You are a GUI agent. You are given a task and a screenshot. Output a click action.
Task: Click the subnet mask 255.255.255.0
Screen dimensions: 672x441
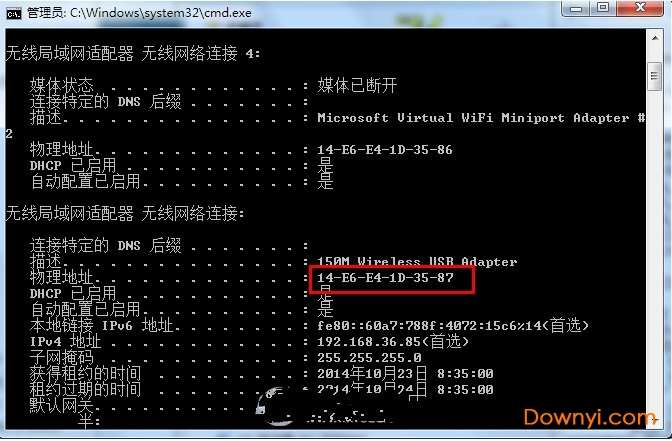point(369,357)
